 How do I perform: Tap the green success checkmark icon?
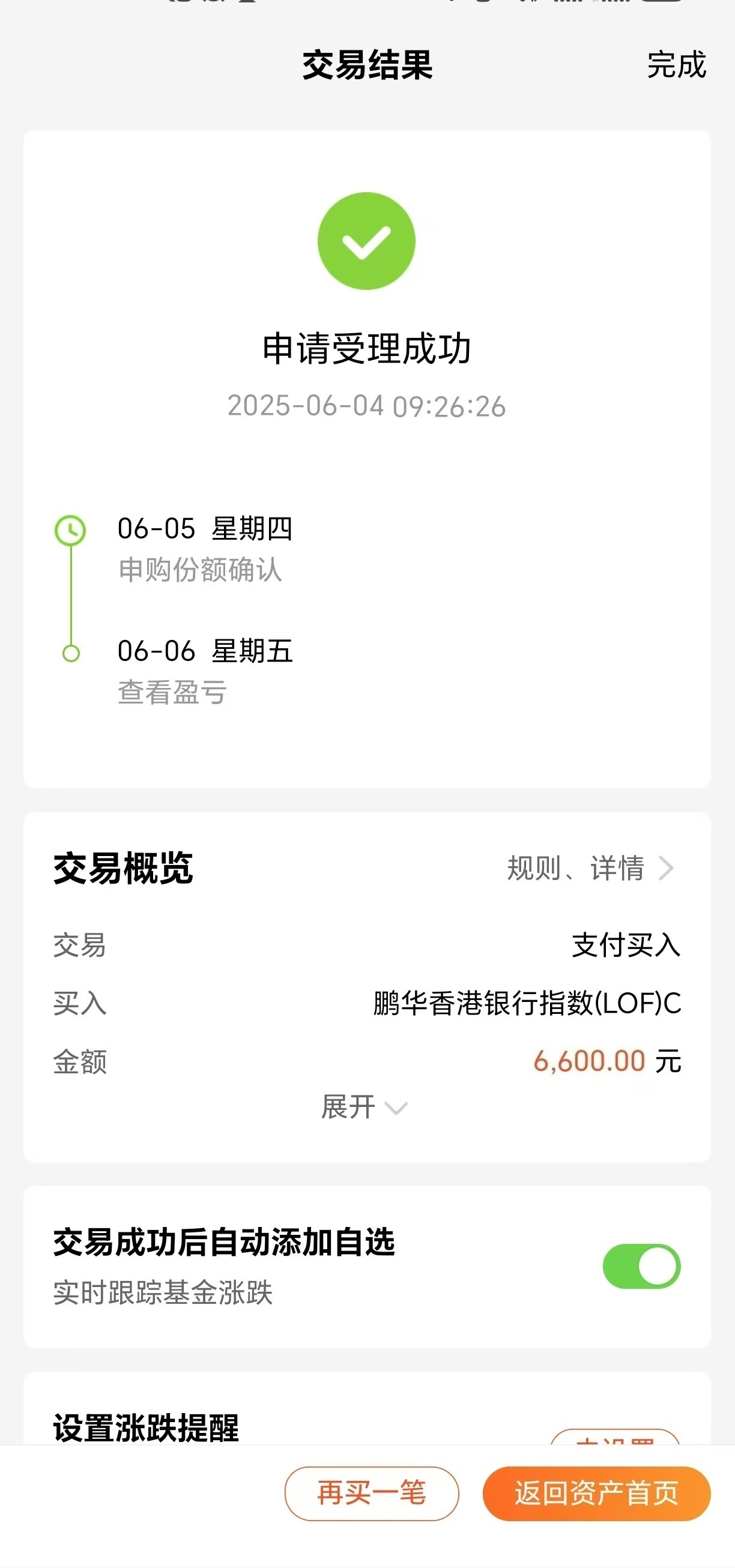tap(366, 241)
